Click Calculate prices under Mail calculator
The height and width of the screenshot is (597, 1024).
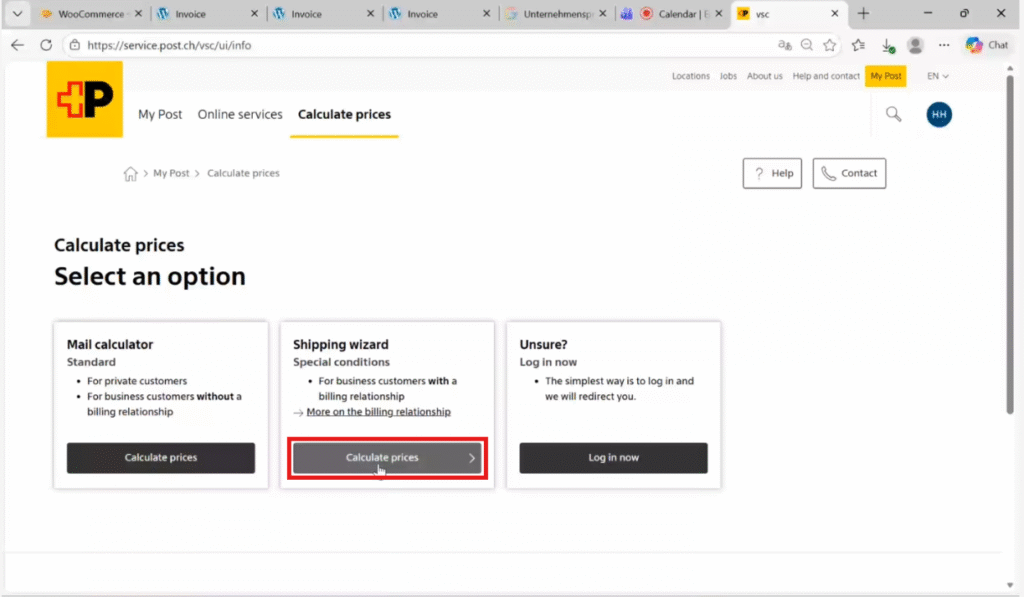click(161, 458)
